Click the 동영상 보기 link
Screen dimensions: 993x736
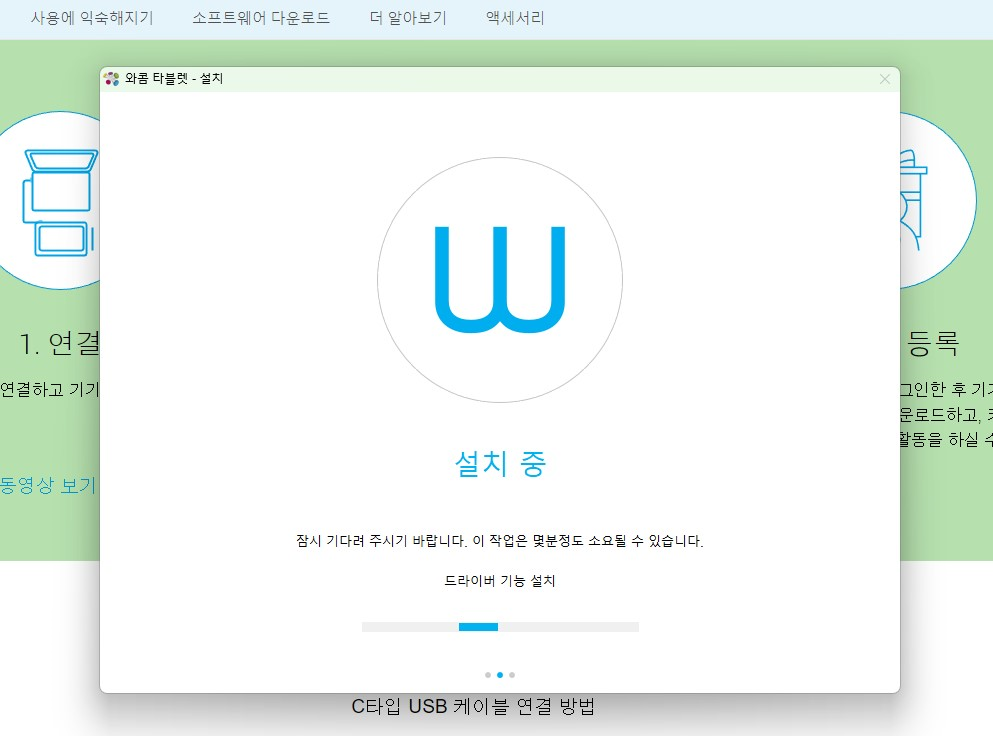[48, 486]
